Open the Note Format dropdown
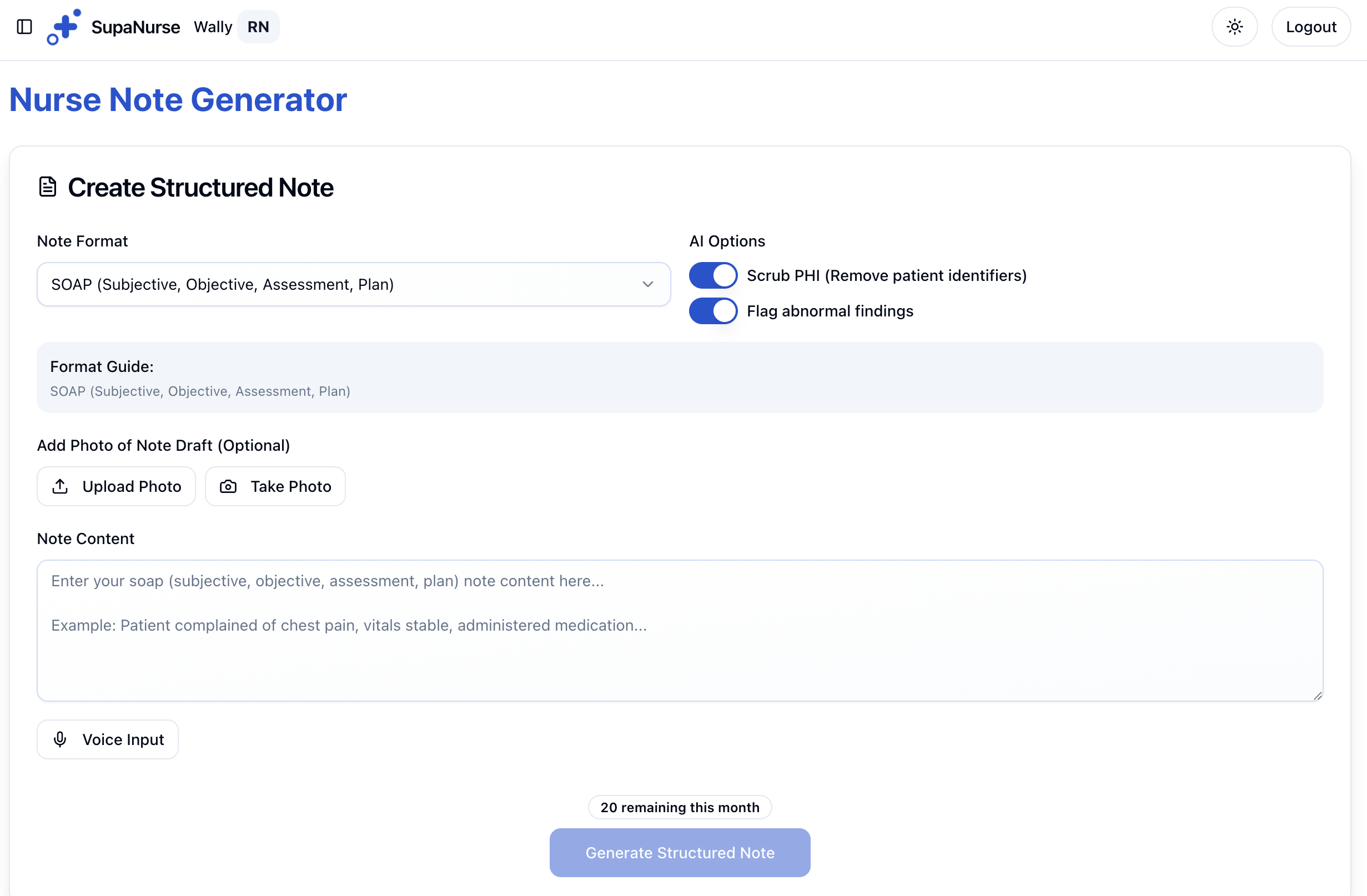1367x896 pixels. point(353,284)
